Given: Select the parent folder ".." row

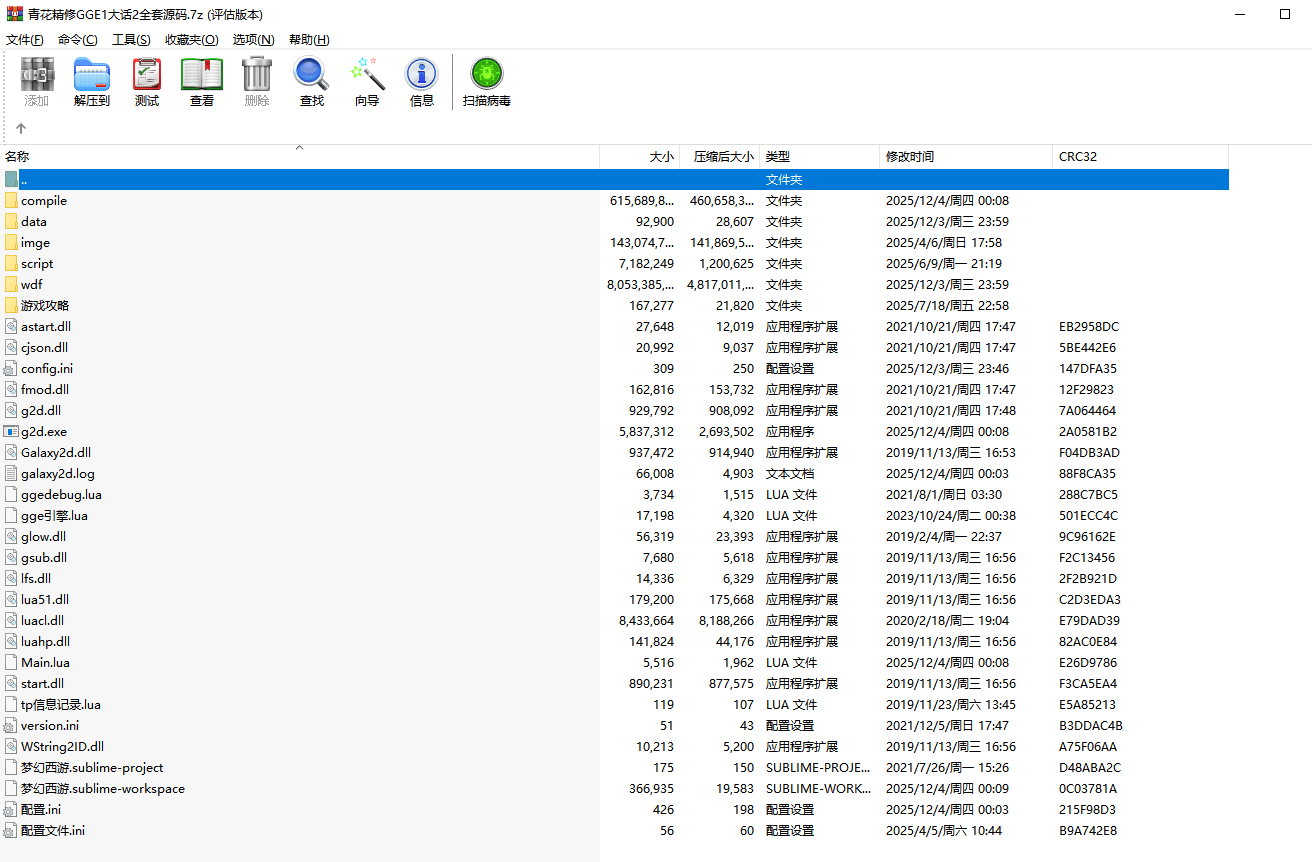Looking at the screenshot, I should click(x=24, y=180).
